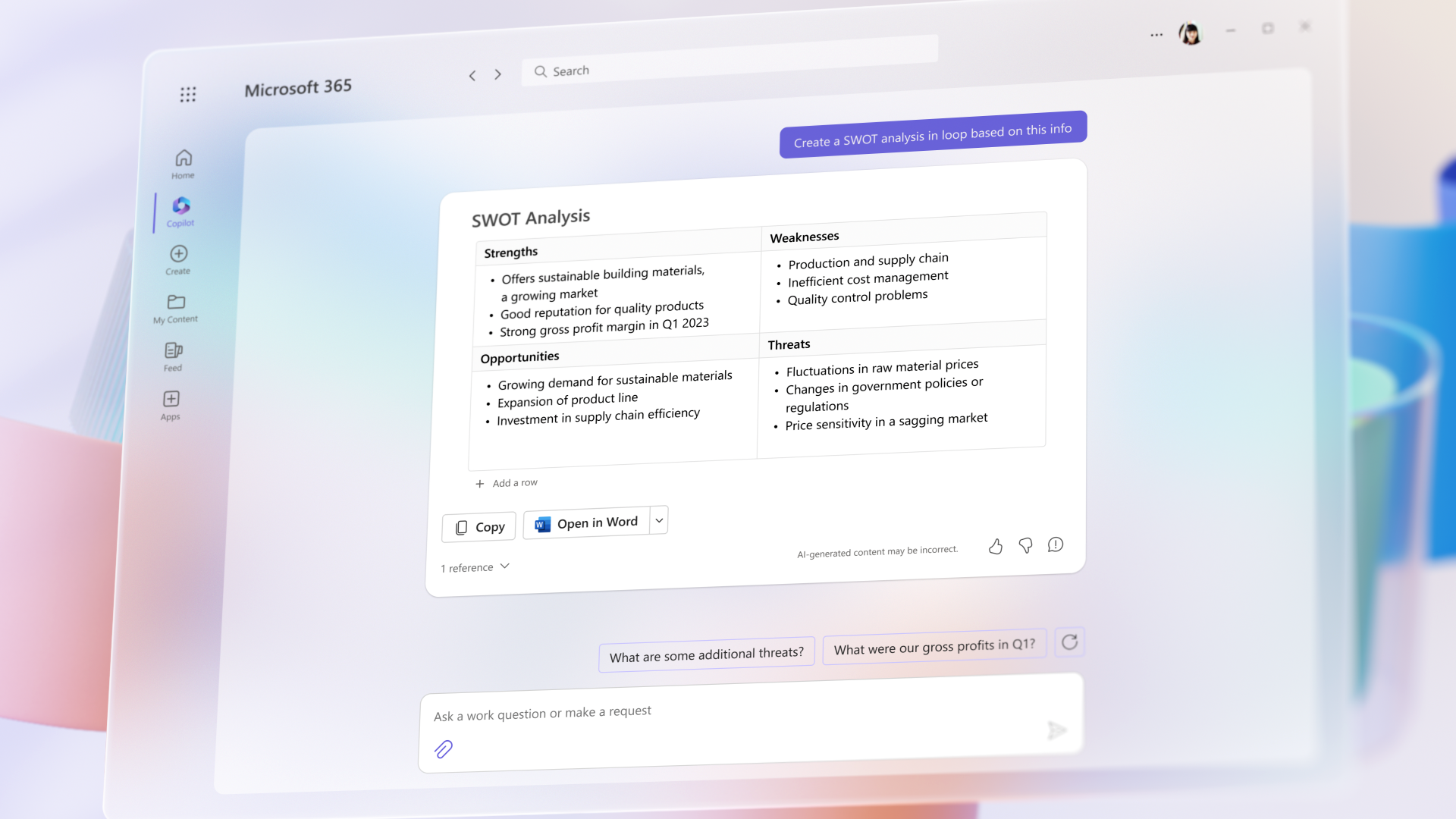The width and height of the screenshot is (1456, 819).
Task: Click the thumbs up feedback icon
Action: click(996, 545)
